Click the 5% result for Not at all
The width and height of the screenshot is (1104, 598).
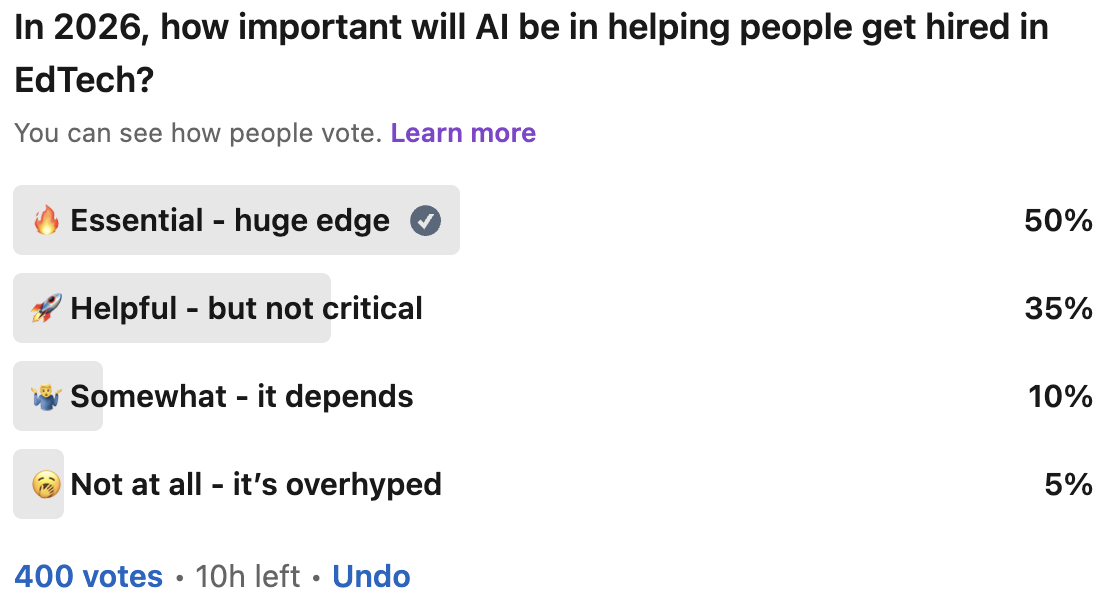tap(1068, 484)
